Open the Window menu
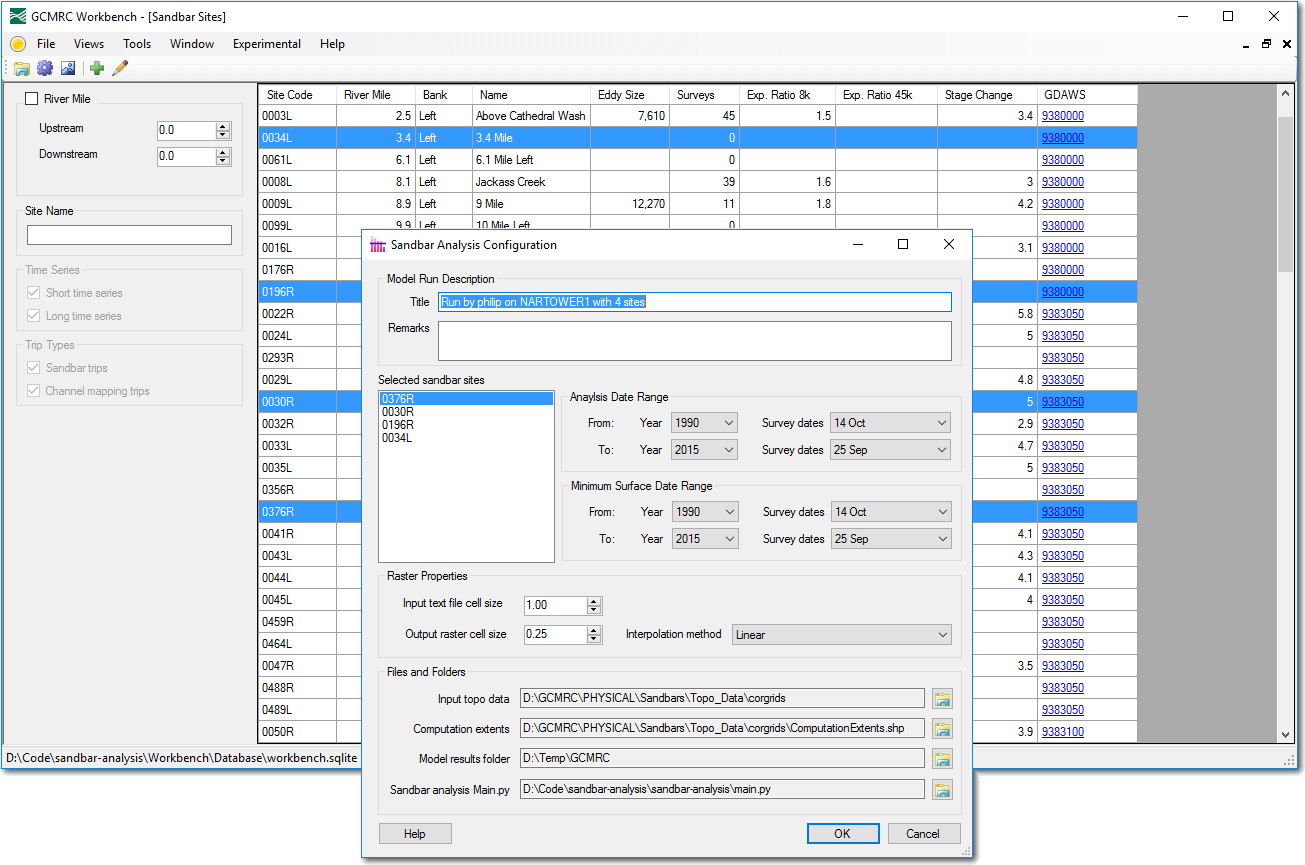The image size is (1305, 865). [192, 44]
